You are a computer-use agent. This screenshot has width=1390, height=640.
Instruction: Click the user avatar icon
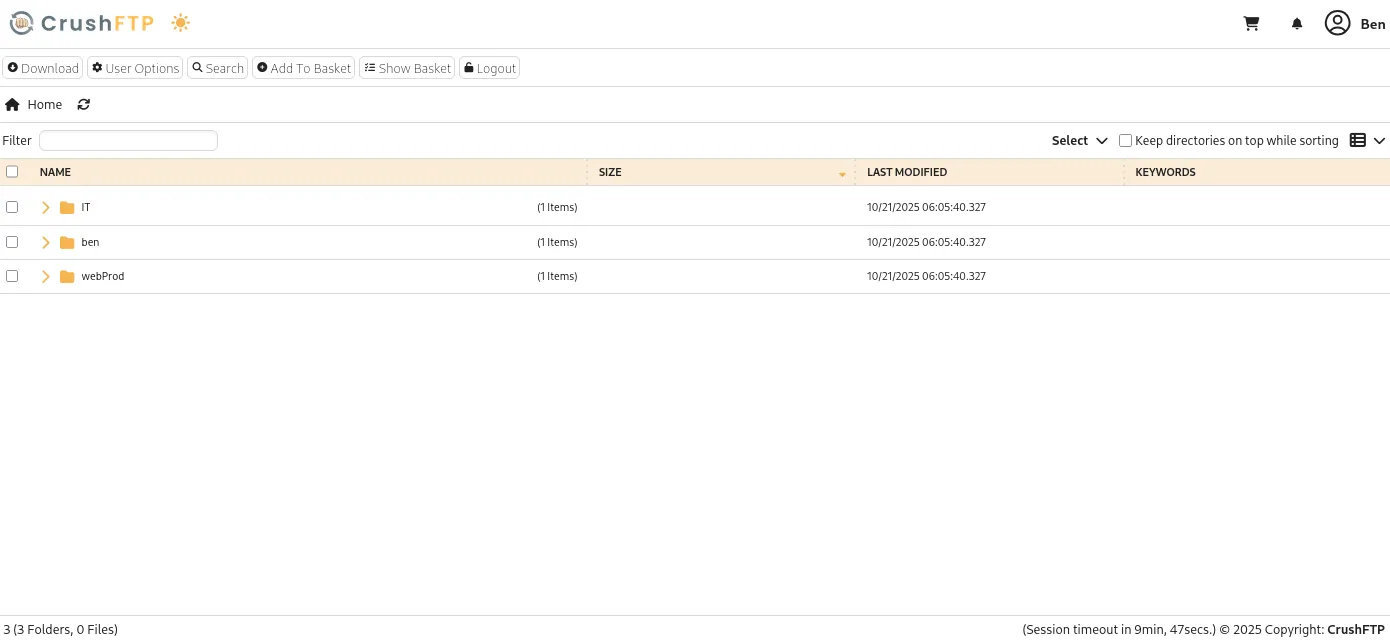pos(1338,23)
